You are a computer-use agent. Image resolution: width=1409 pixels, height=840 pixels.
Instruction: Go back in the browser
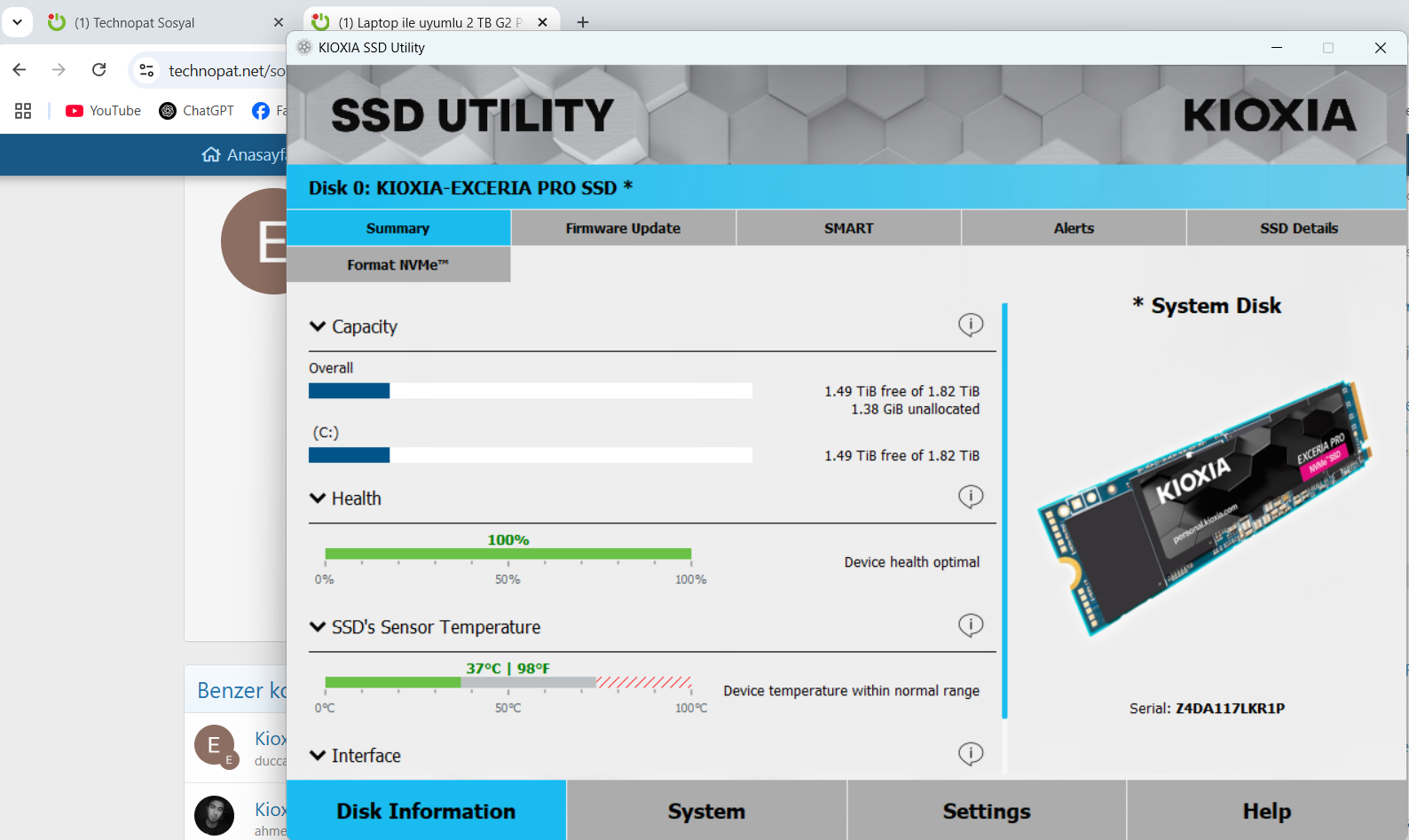(x=20, y=70)
